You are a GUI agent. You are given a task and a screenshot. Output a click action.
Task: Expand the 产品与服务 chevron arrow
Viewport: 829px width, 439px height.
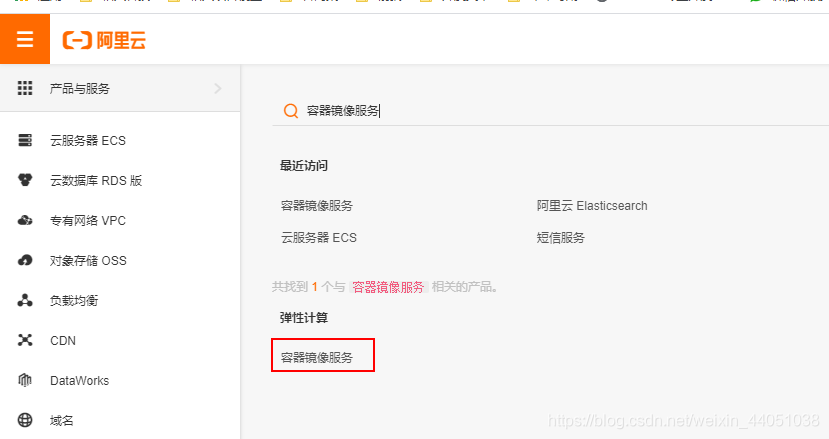pos(218,88)
